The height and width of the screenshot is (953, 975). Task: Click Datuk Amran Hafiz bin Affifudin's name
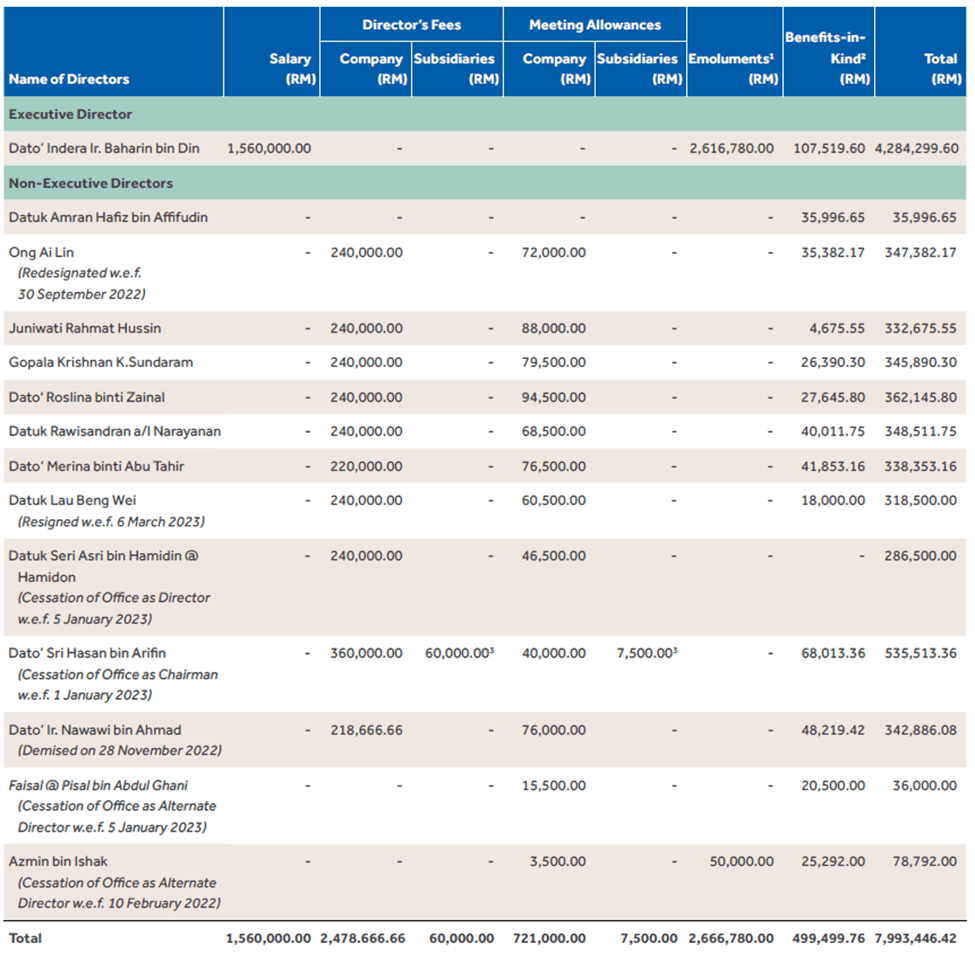(108, 217)
